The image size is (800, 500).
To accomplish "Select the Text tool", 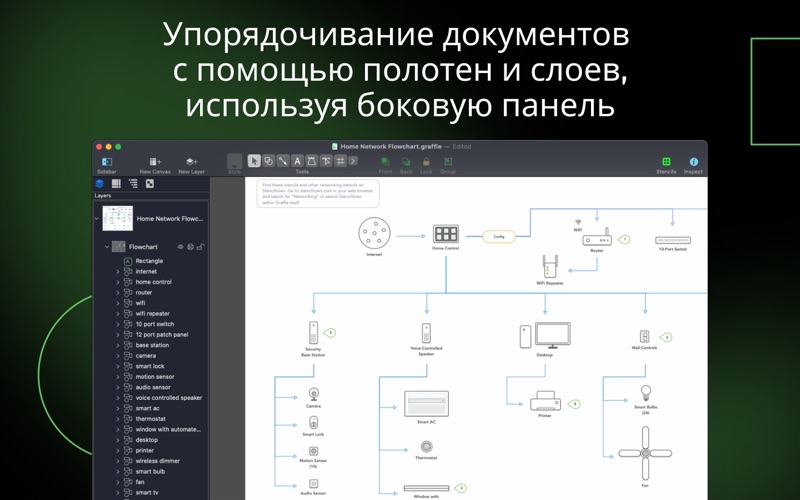I will click(x=297, y=161).
